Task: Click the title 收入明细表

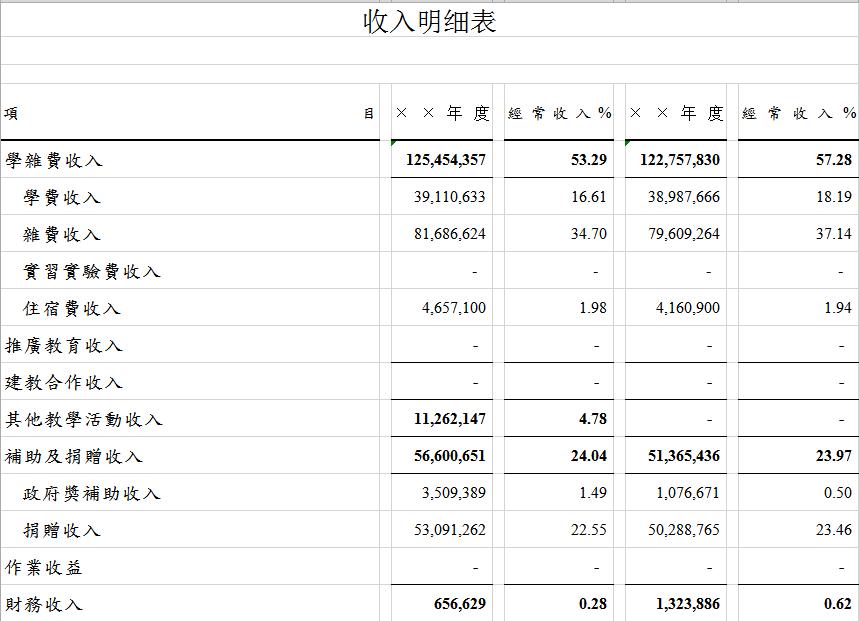Action: tap(430, 22)
